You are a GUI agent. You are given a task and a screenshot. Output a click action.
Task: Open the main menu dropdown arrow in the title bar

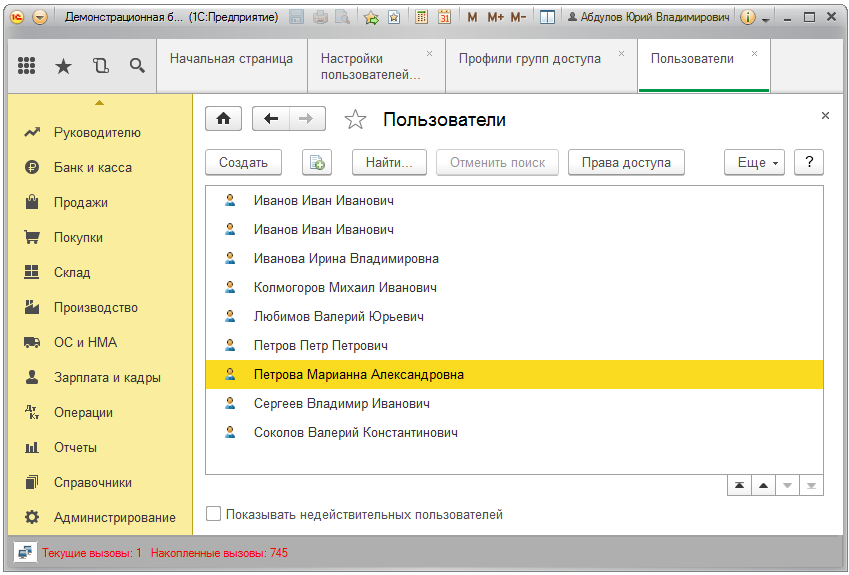click(x=40, y=17)
